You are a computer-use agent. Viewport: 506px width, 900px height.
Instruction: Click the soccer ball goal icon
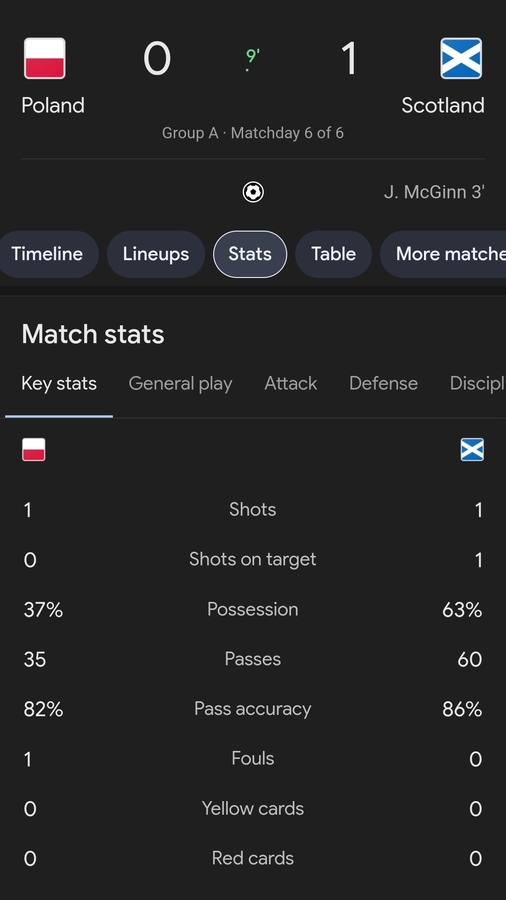(x=253, y=192)
